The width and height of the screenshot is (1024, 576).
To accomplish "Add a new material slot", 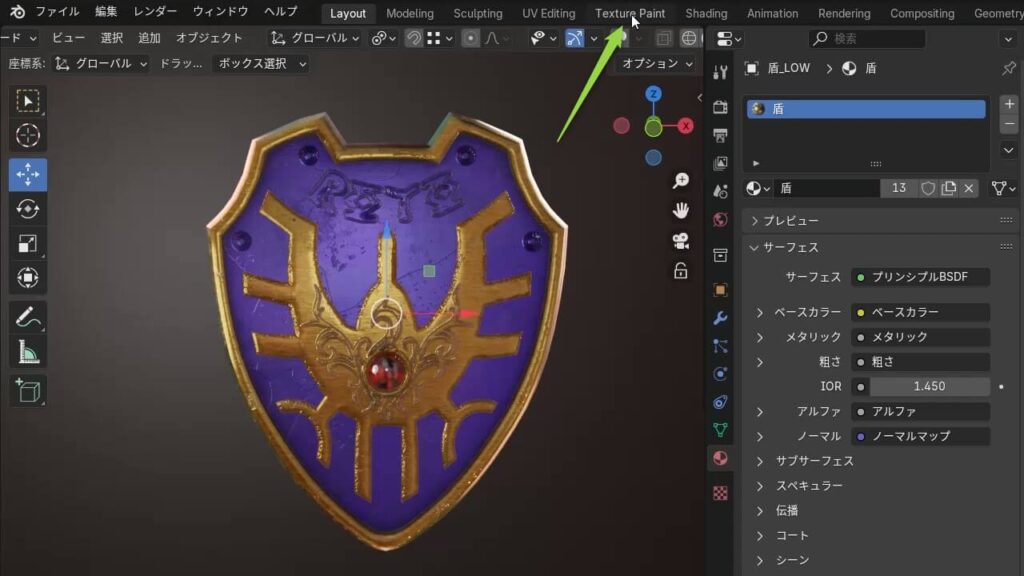I will [1009, 104].
